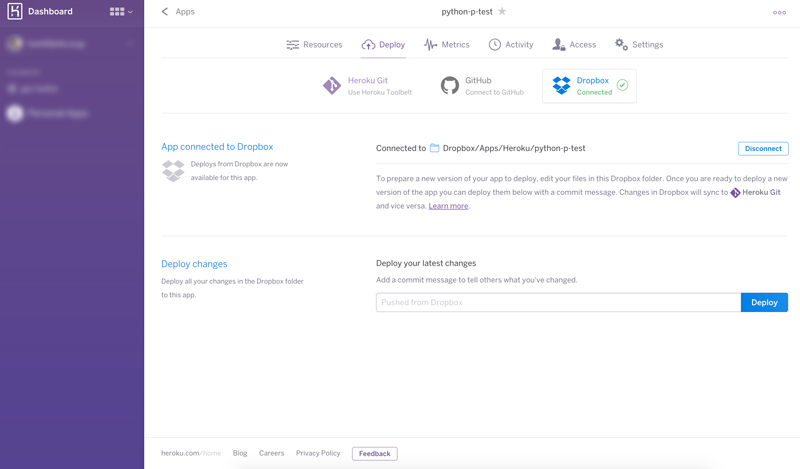Click the green Connected checkmark icon
This screenshot has width=800, height=469.
click(x=622, y=85)
